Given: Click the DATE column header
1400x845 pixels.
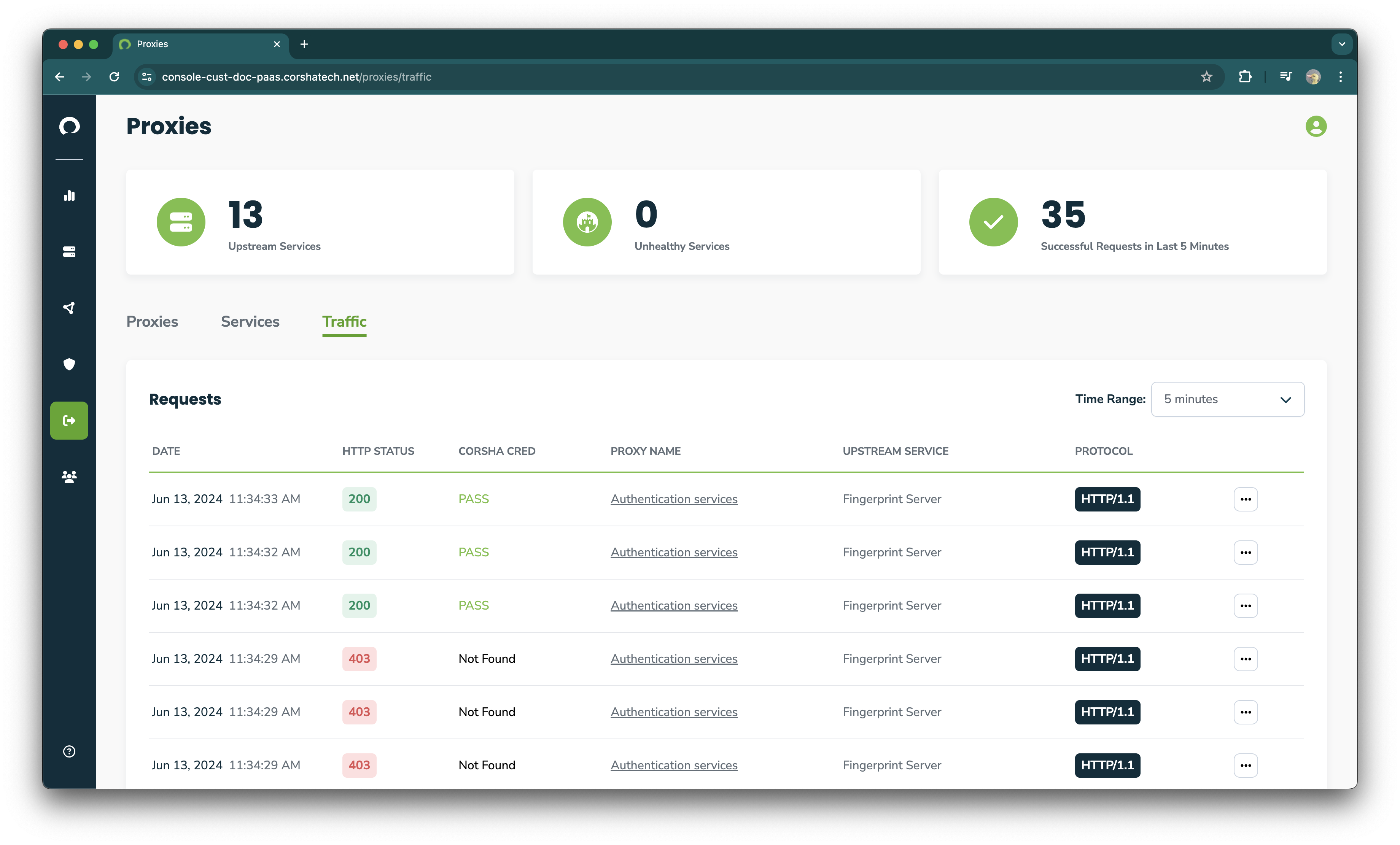Looking at the screenshot, I should pos(166,451).
